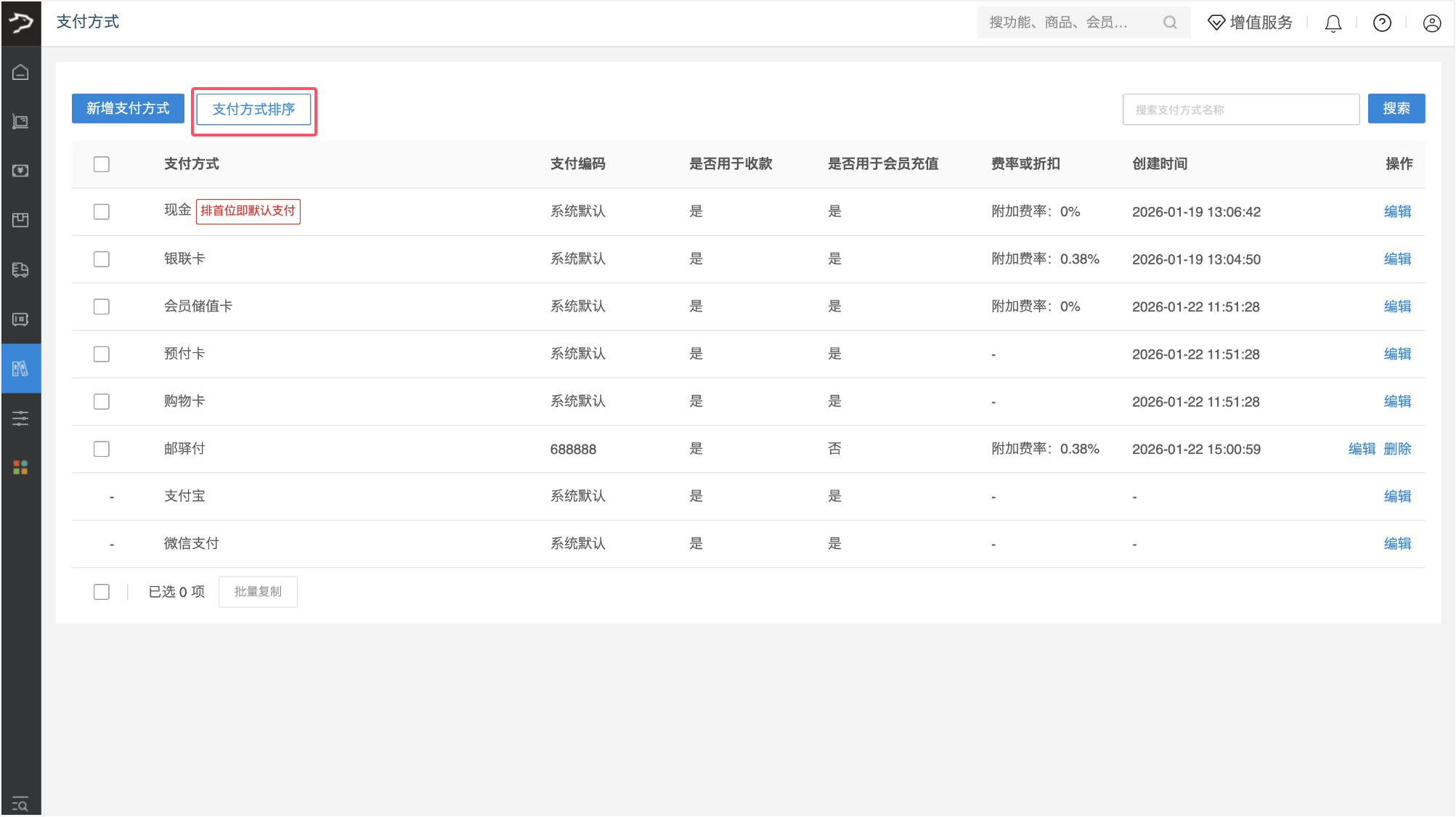This screenshot has height=817, width=1456.
Task: Click the yen payment sidebar icon
Action: 20,171
